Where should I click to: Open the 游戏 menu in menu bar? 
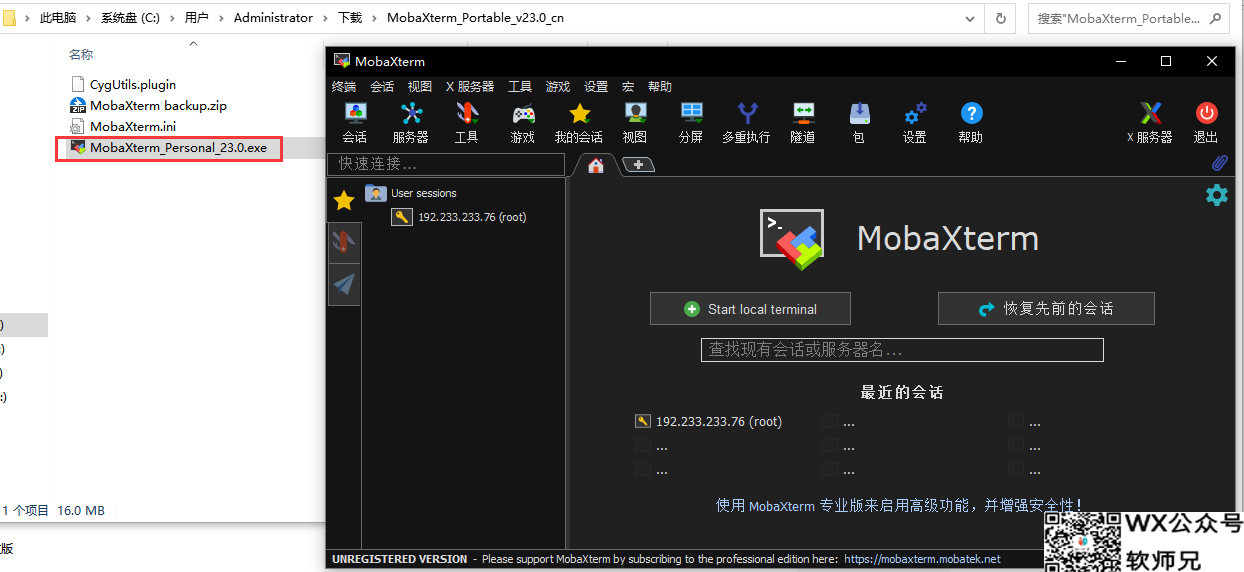558,87
